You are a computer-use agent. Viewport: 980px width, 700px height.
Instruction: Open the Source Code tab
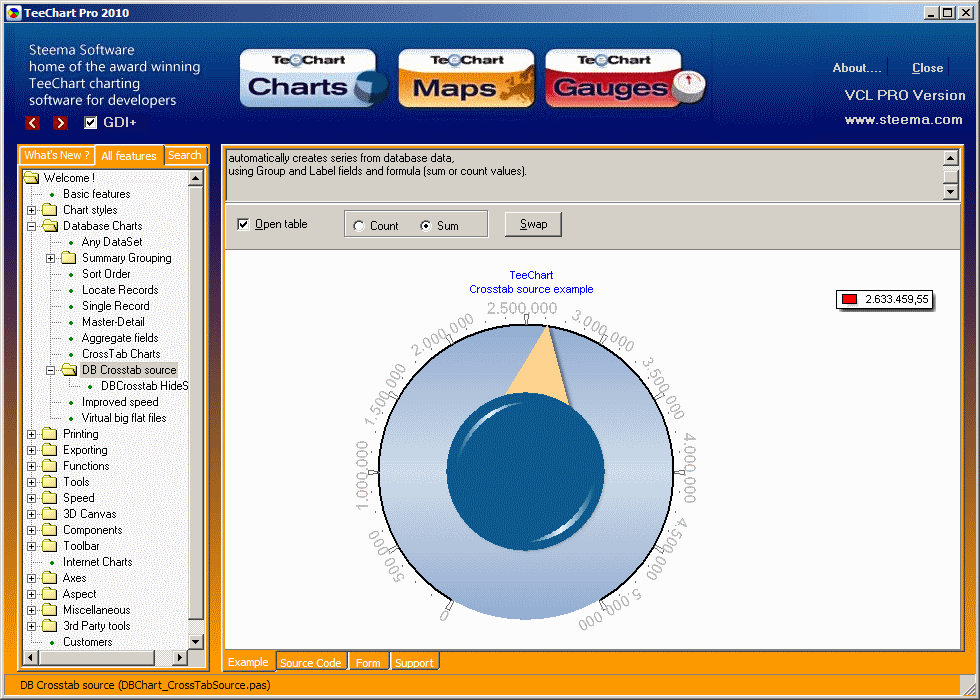pos(311,662)
